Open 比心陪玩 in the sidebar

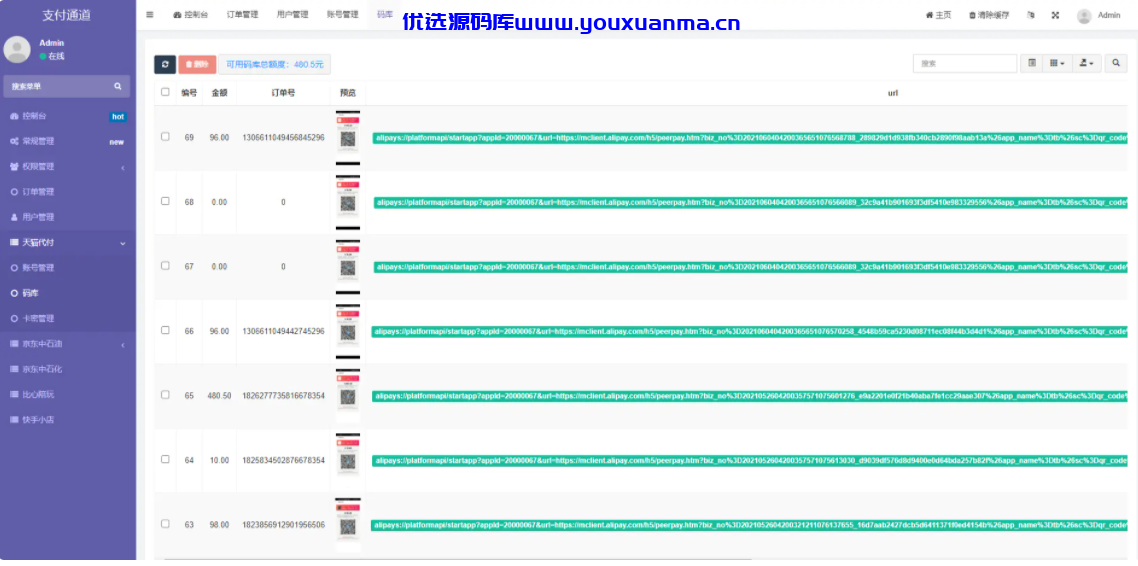(x=67, y=395)
